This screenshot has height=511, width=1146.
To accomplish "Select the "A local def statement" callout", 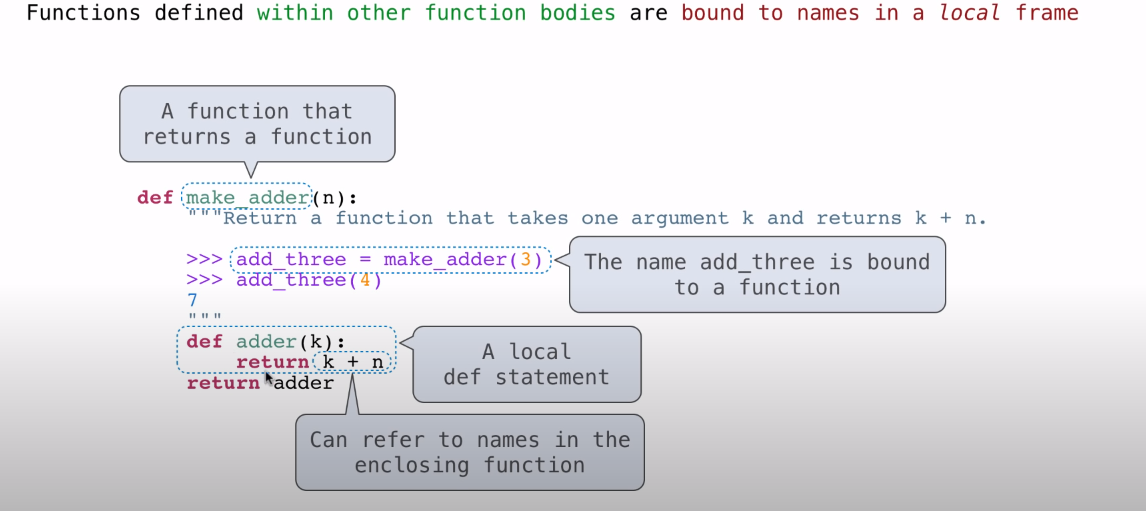I will coord(526,364).
